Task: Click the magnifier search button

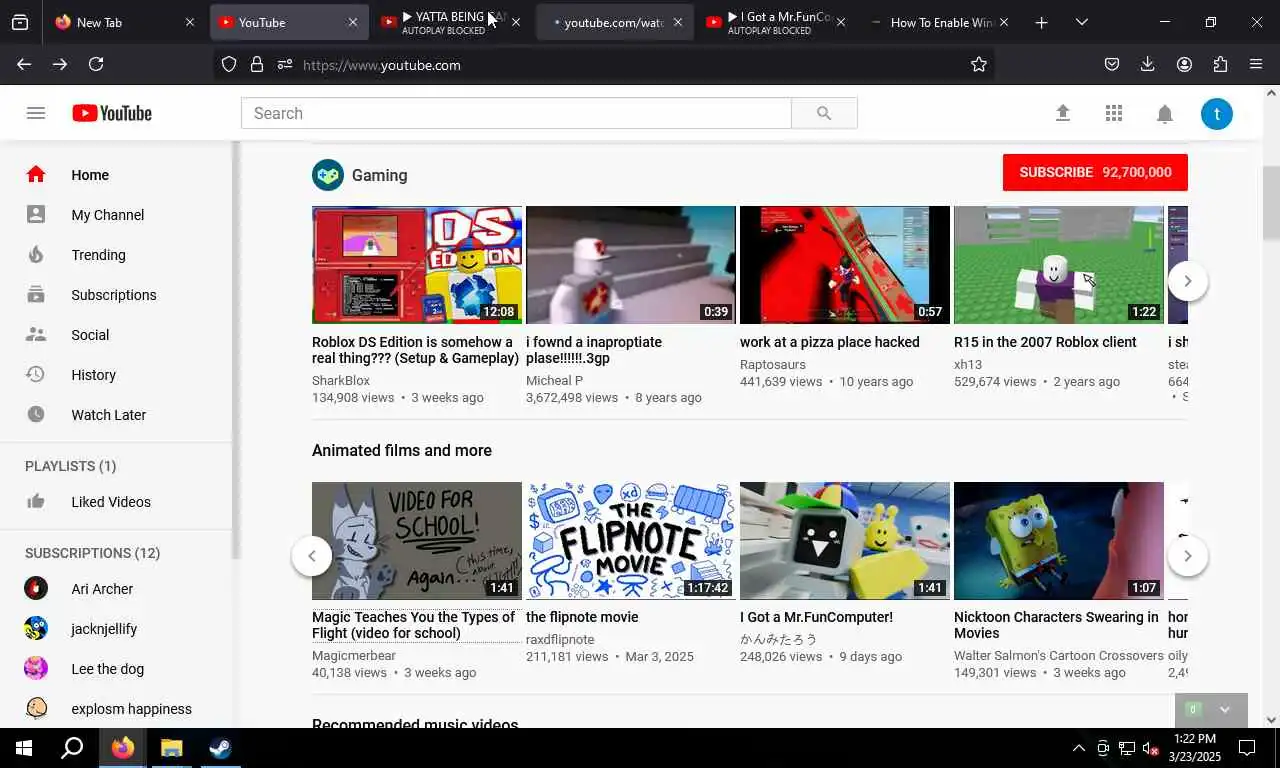Action: [x=824, y=113]
